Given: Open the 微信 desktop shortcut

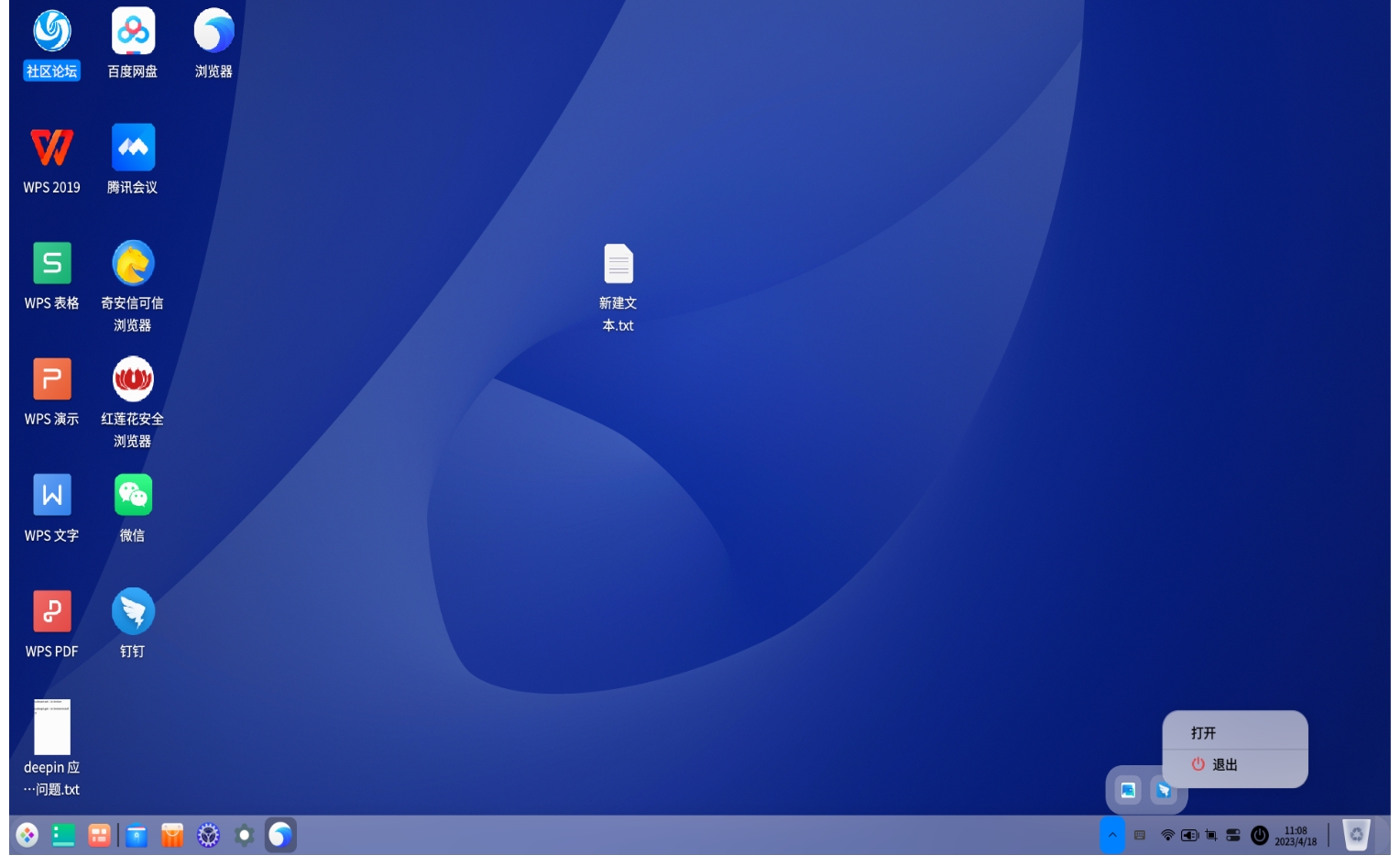Looking at the screenshot, I should [133, 509].
